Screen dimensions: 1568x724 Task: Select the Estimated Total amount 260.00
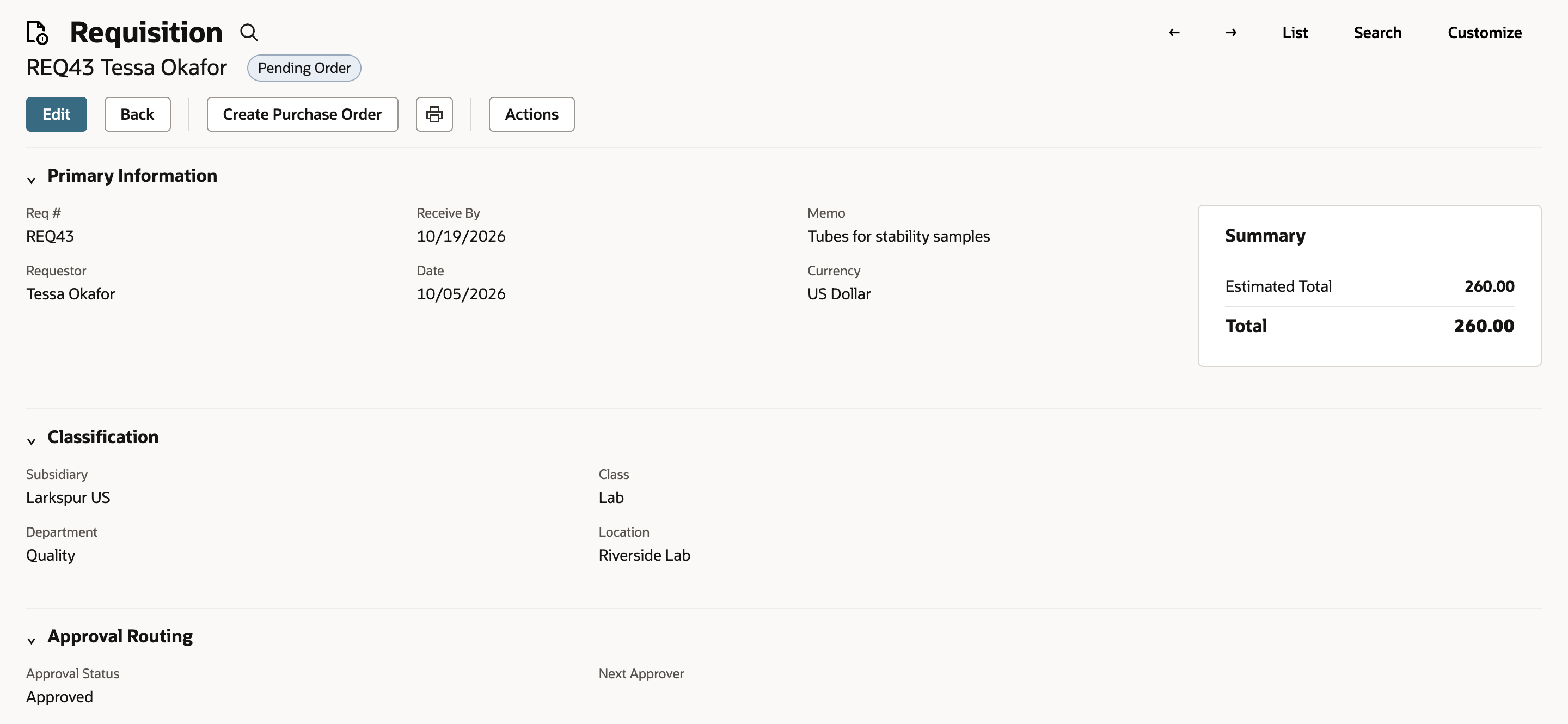click(1489, 286)
